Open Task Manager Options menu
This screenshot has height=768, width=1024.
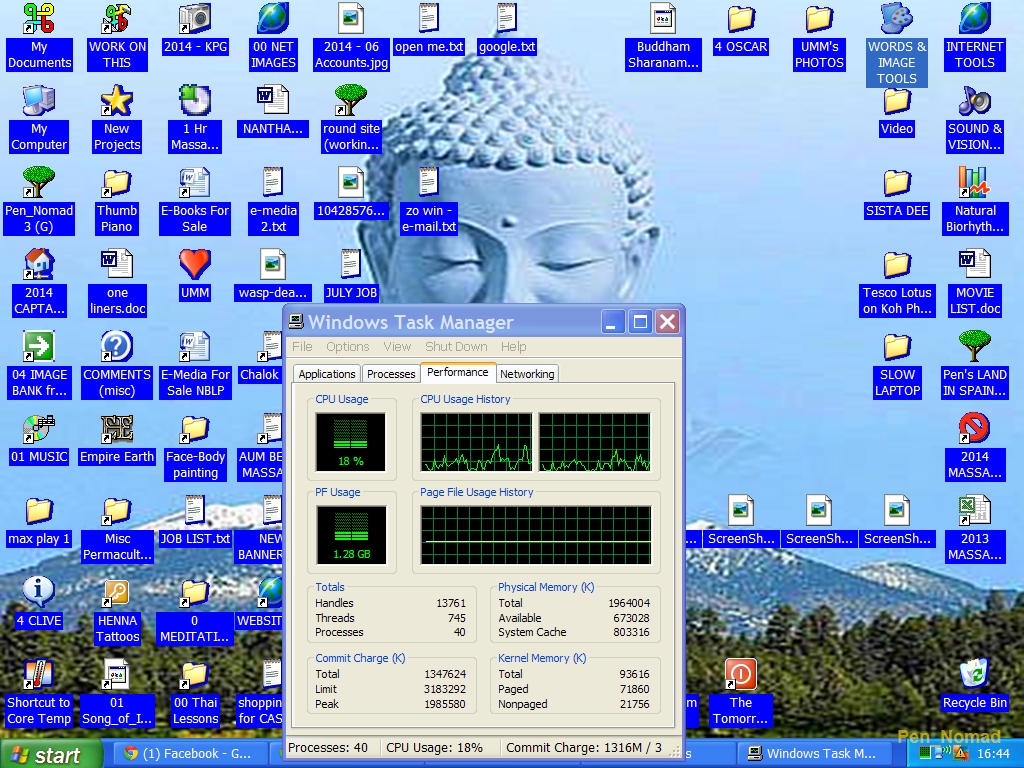[x=347, y=347]
